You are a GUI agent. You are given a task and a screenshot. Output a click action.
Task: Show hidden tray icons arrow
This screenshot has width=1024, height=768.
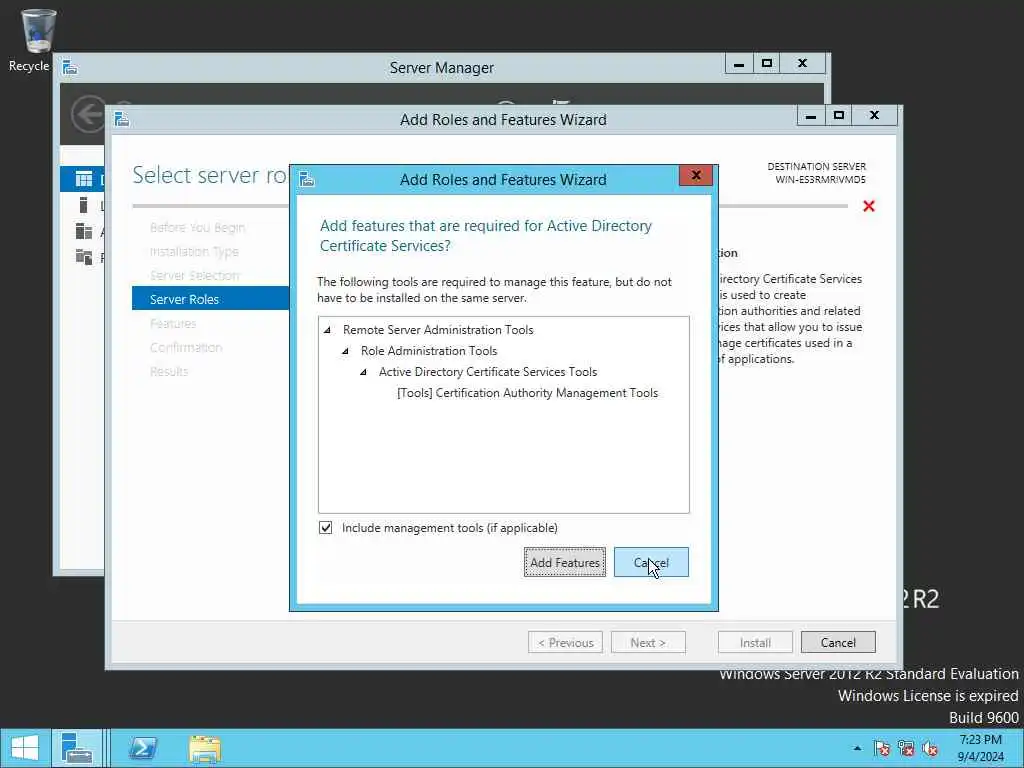tap(857, 748)
